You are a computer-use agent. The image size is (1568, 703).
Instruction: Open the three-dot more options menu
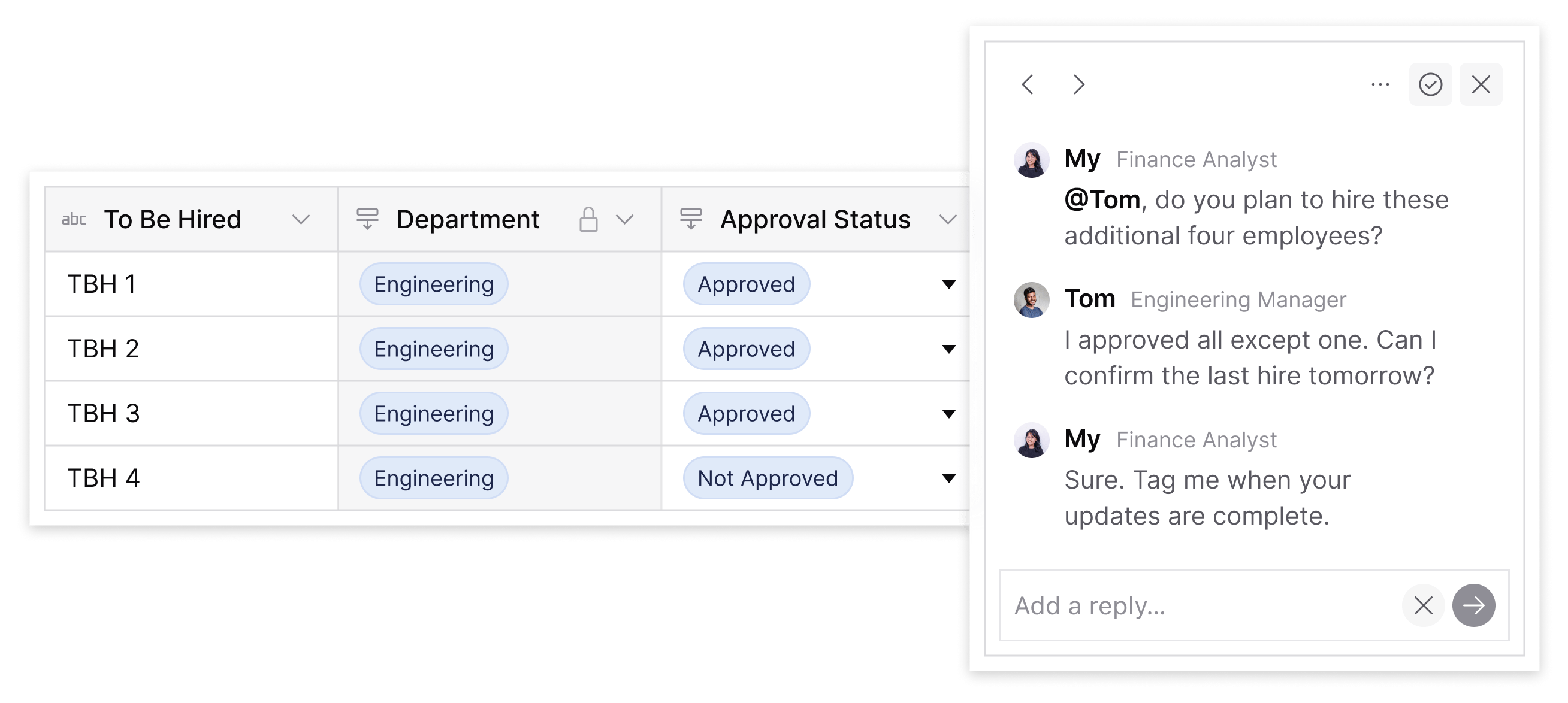click(x=1380, y=84)
